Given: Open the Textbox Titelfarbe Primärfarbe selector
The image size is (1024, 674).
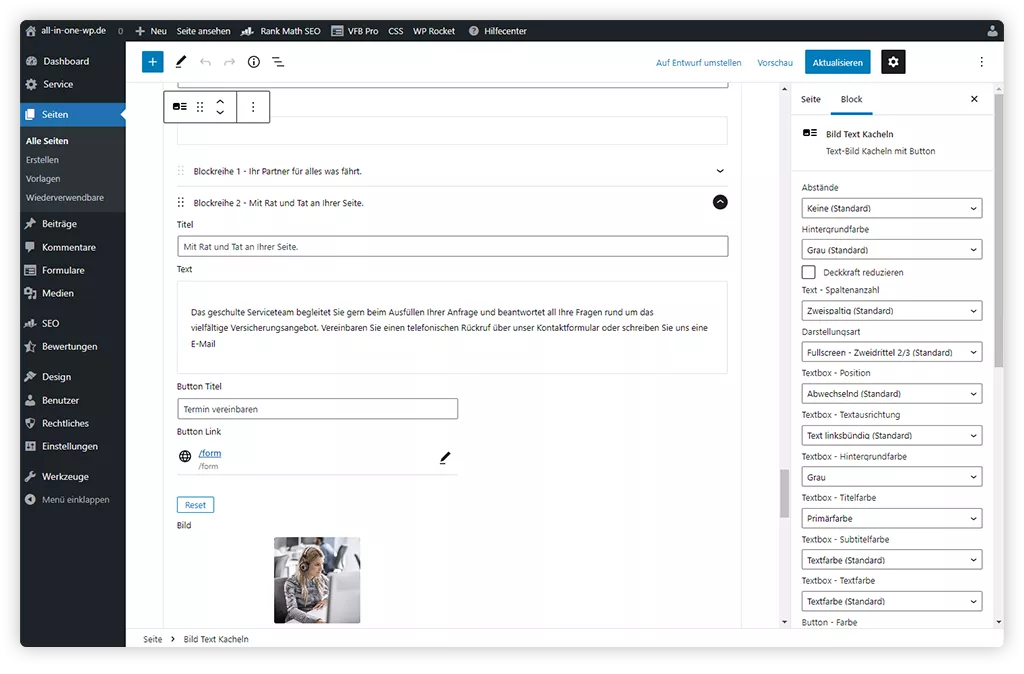Looking at the screenshot, I should (x=890, y=518).
